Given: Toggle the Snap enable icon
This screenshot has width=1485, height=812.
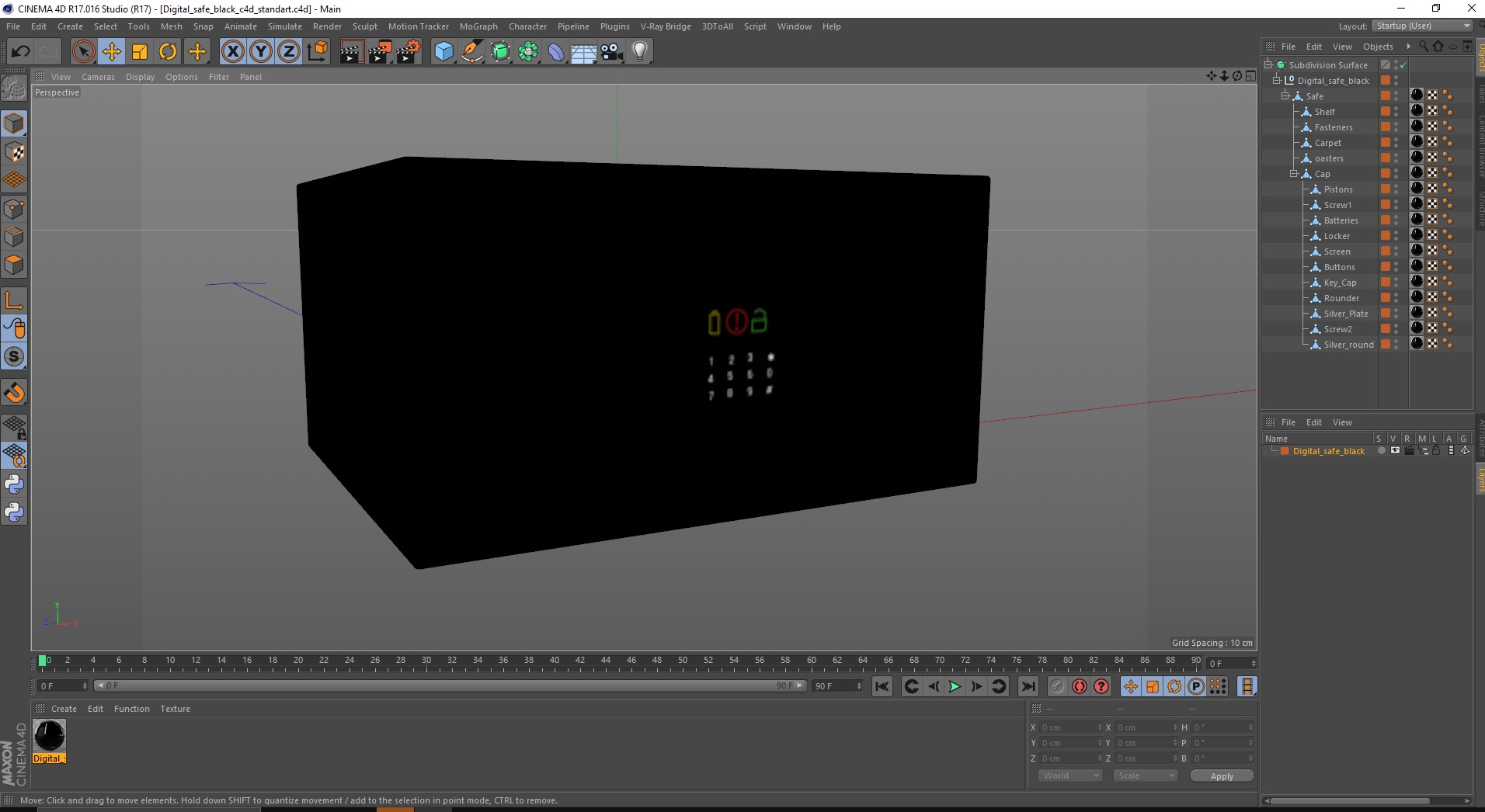Looking at the screenshot, I should point(14,356).
